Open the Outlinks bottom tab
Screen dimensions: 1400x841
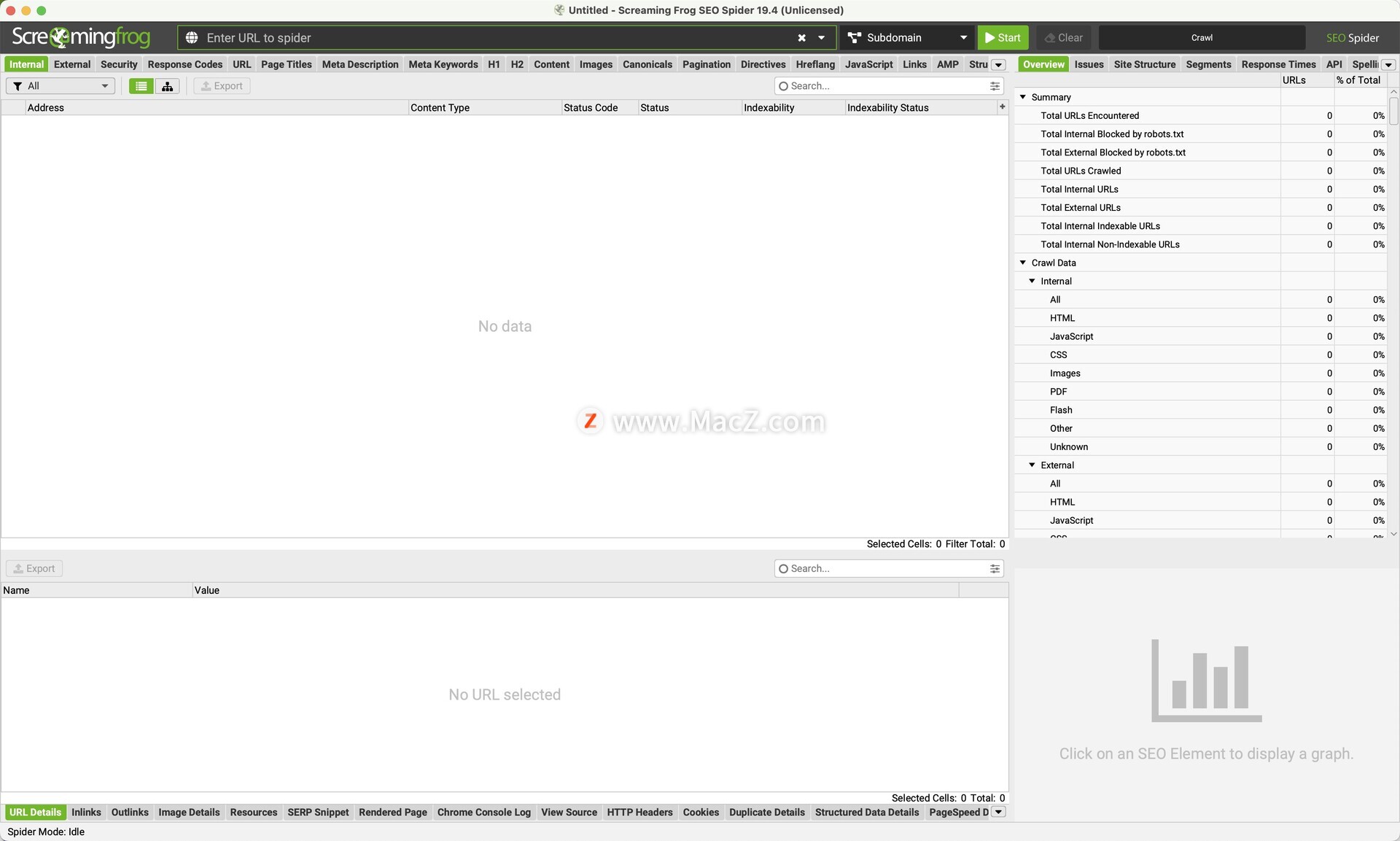pyautogui.click(x=130, y=812)
